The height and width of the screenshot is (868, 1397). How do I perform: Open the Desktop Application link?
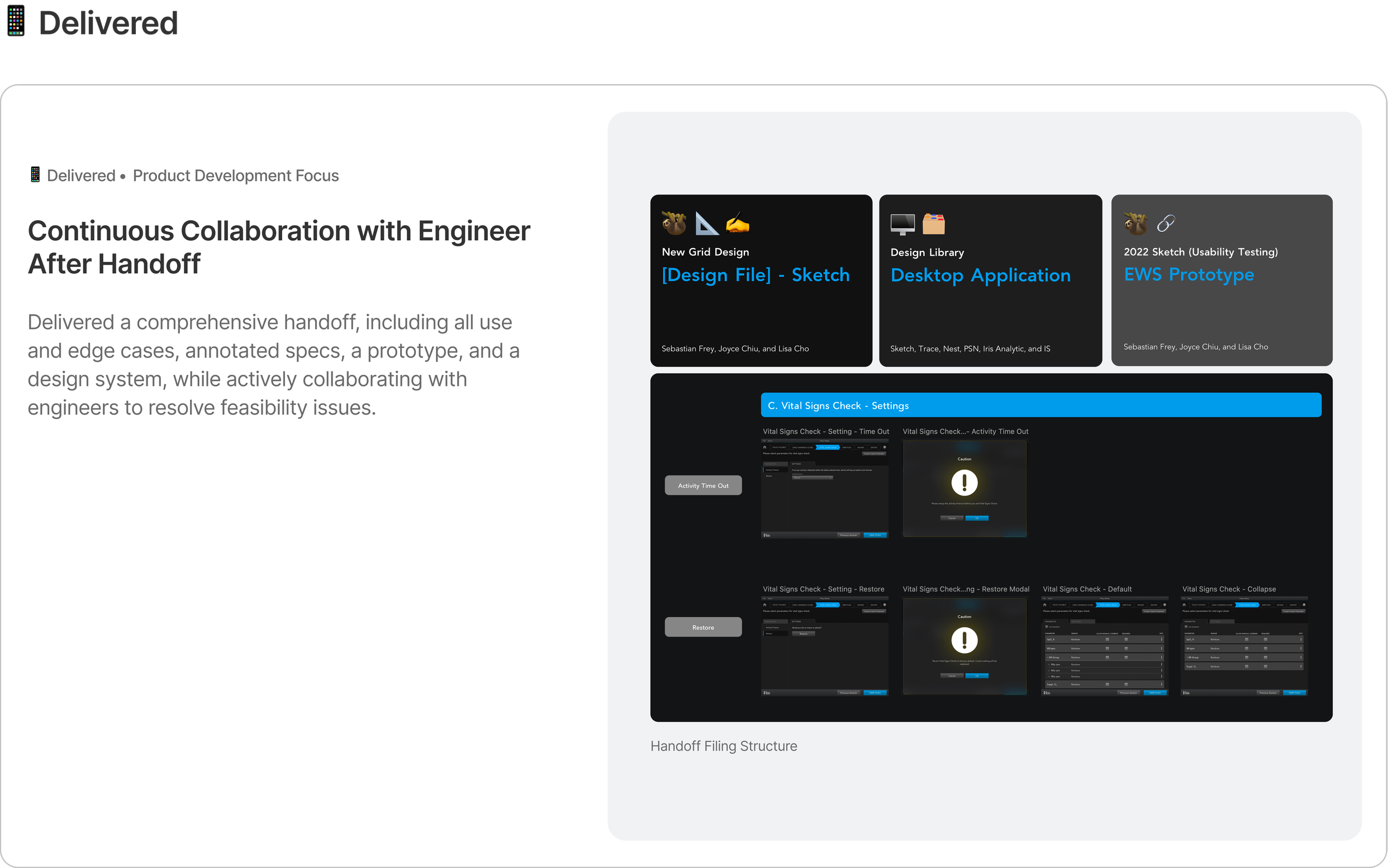(x=980, y=275)
